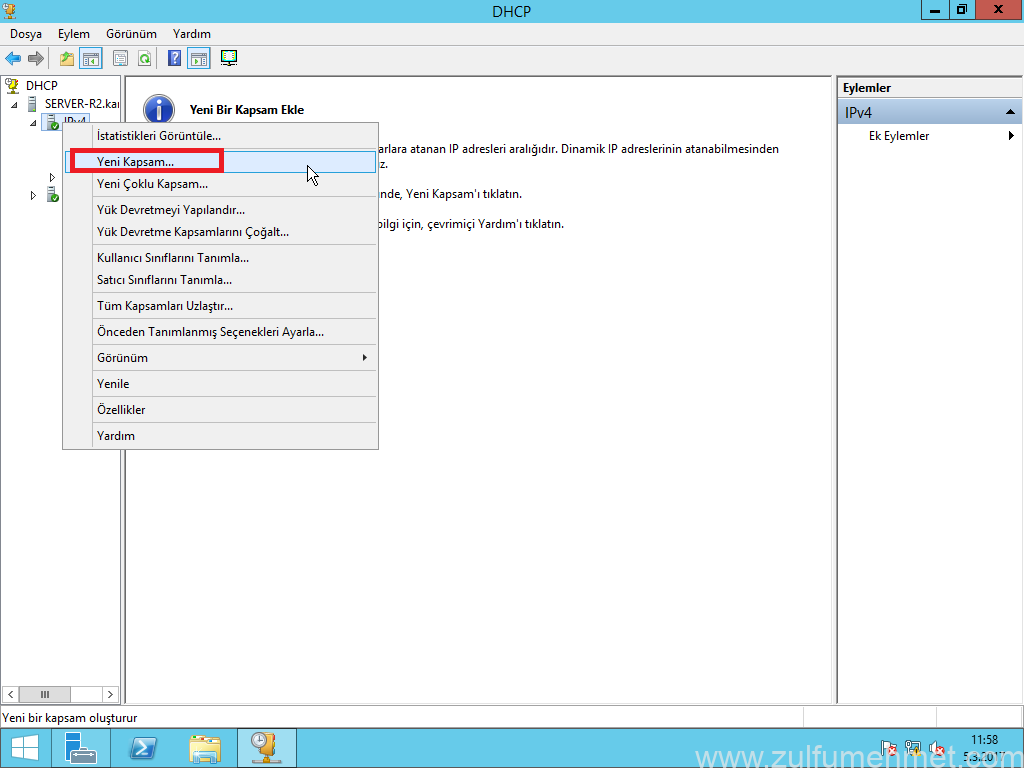Open Help via the question mark icon
The width and height of the screenshot is (1024, 768).
point(175,59)
